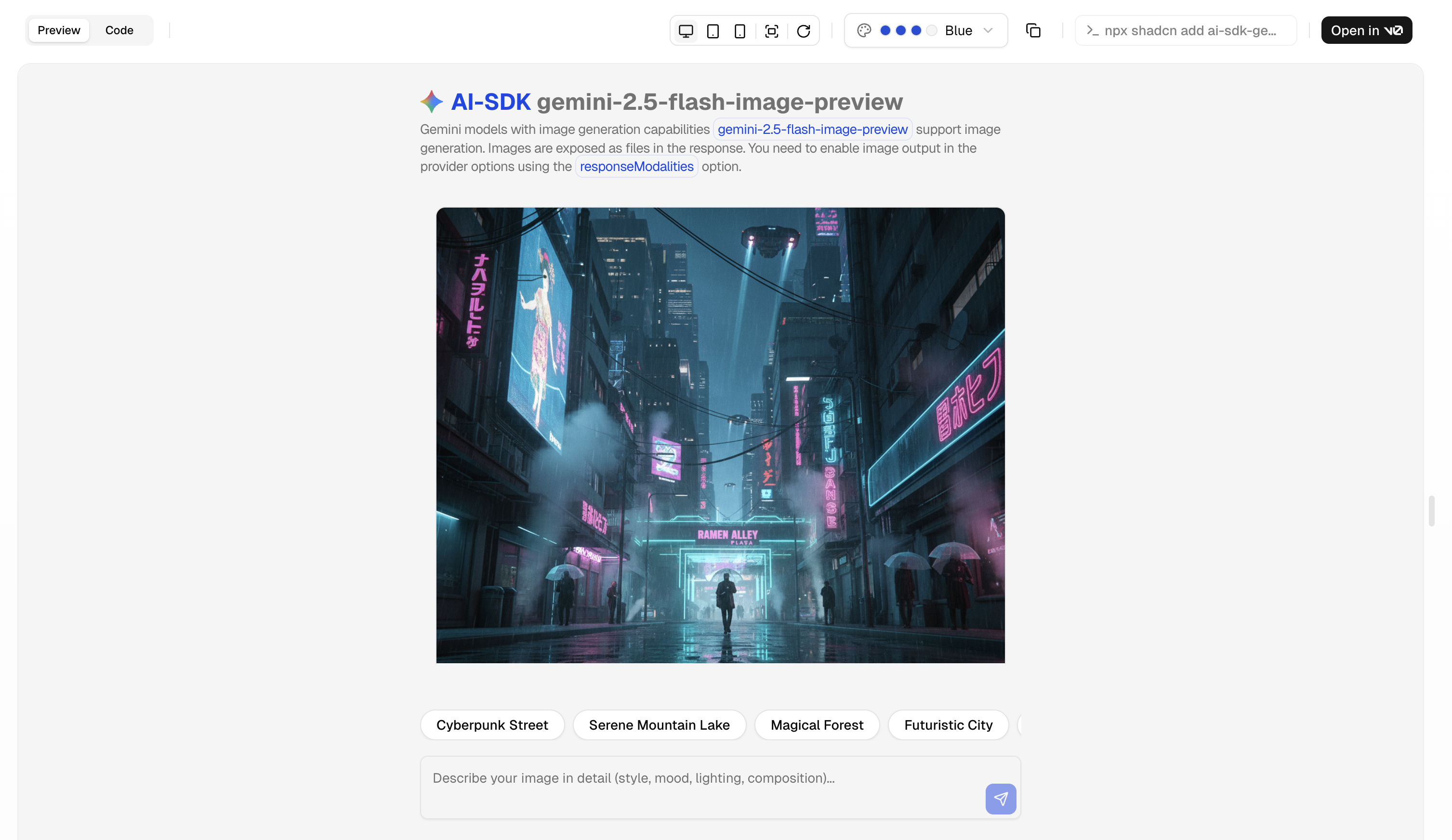Switch to desktop viewport icon
This screenshot has height=840, width=1452.
coord(686,30)
